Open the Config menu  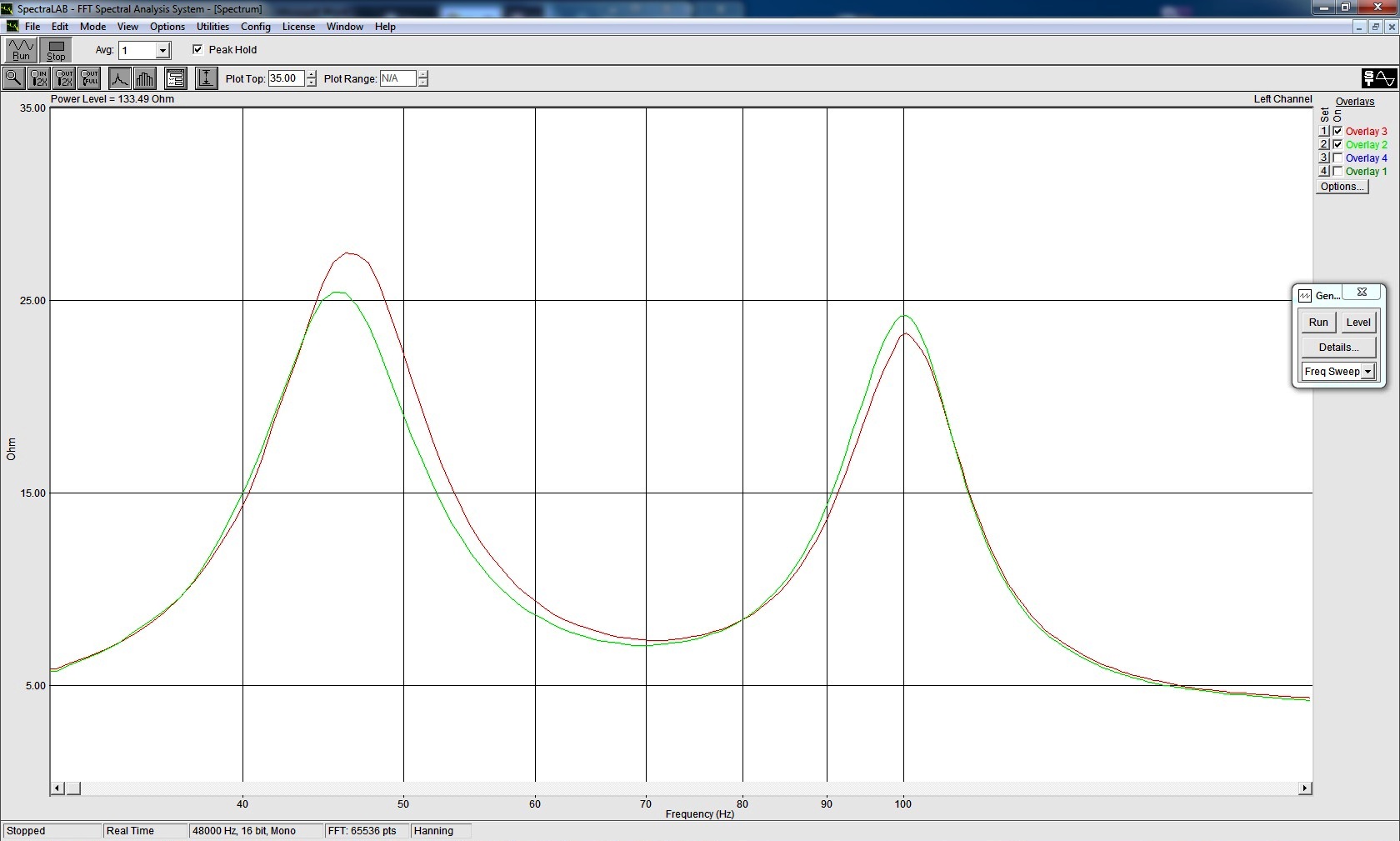click(256, 27)
